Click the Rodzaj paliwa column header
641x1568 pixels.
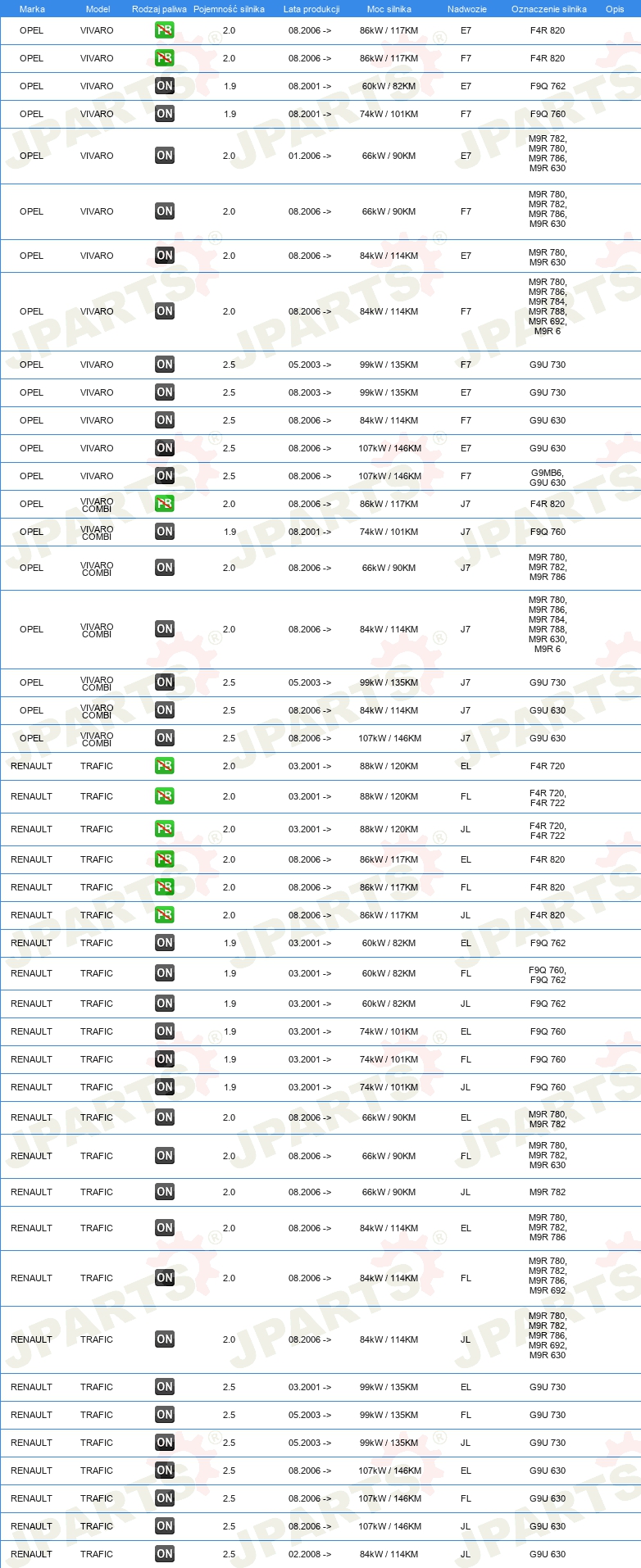(159, 9)
